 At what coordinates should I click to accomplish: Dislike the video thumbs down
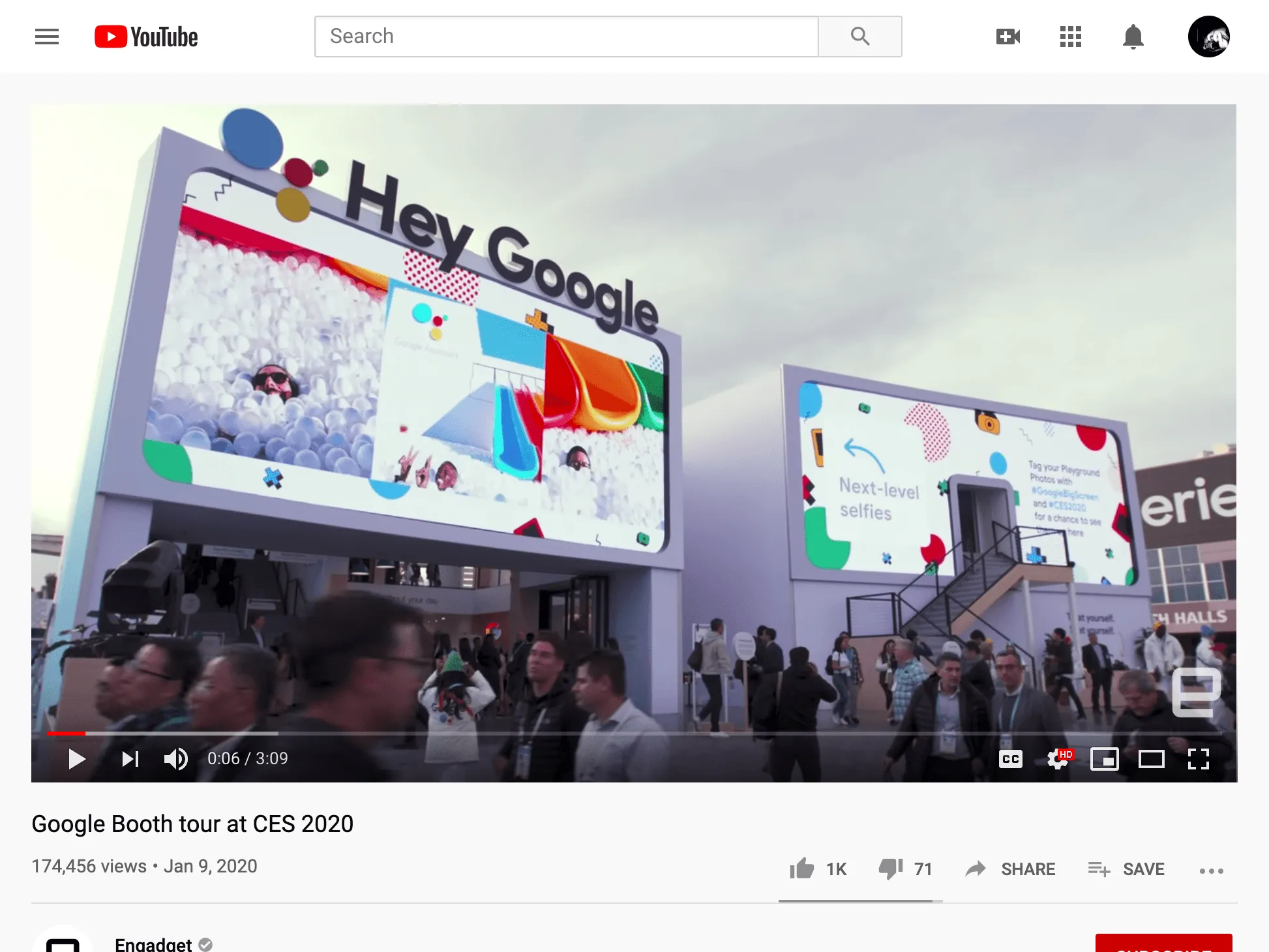(x=905, y=869)
